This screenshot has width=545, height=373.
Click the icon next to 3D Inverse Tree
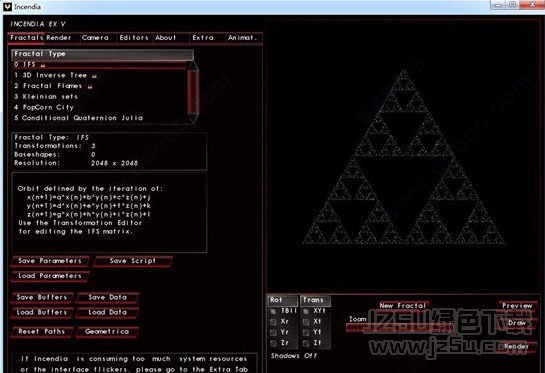pyautogui.click(x=94, y=75)
